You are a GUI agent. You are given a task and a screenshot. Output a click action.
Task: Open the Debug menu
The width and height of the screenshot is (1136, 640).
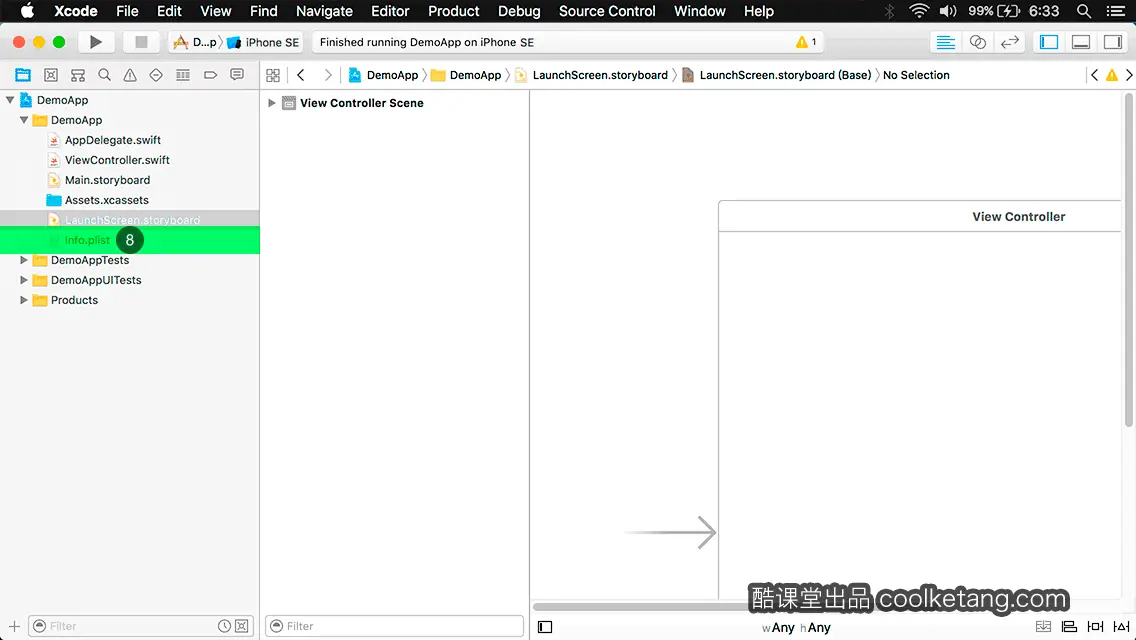coord(519,11)
